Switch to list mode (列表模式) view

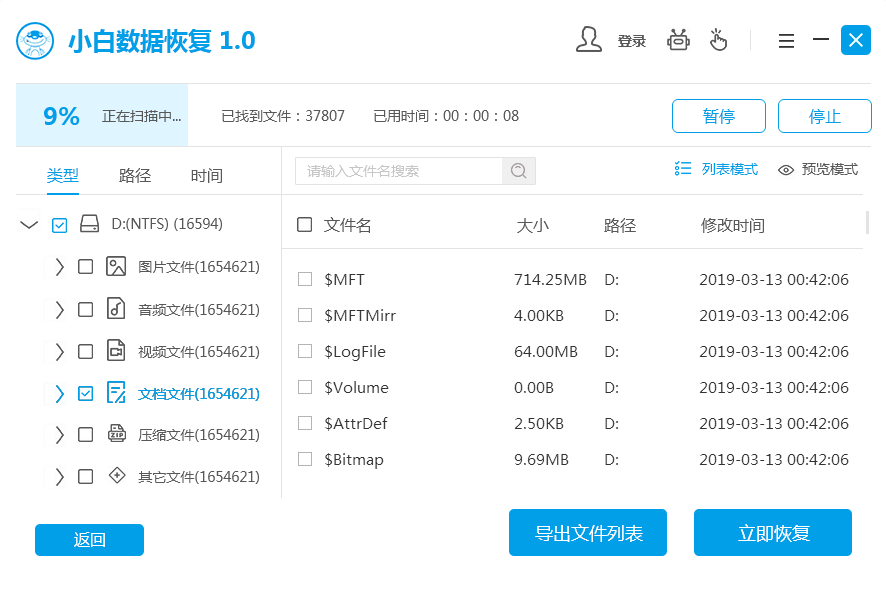(717, 169)
